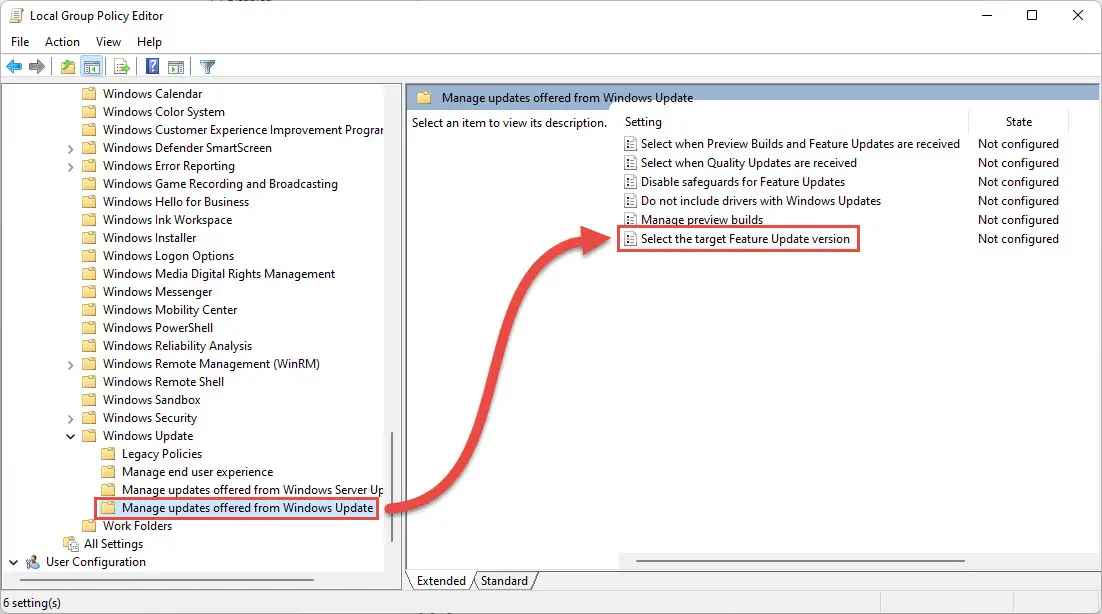Select Windows PowerShell folder
The height and width of the screenshot is (614, 1102).
point(158,328)
